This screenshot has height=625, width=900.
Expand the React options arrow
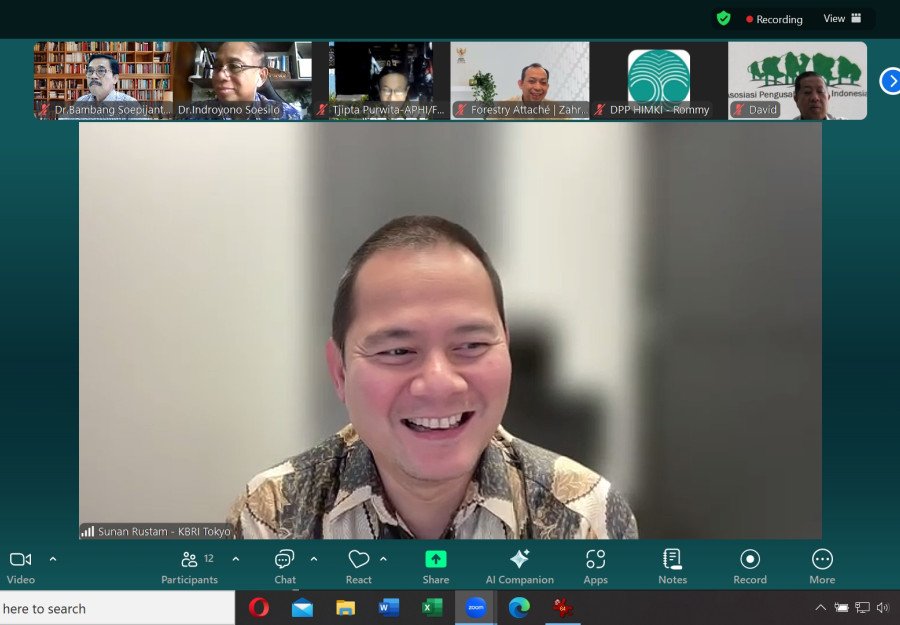pos(383,559)
